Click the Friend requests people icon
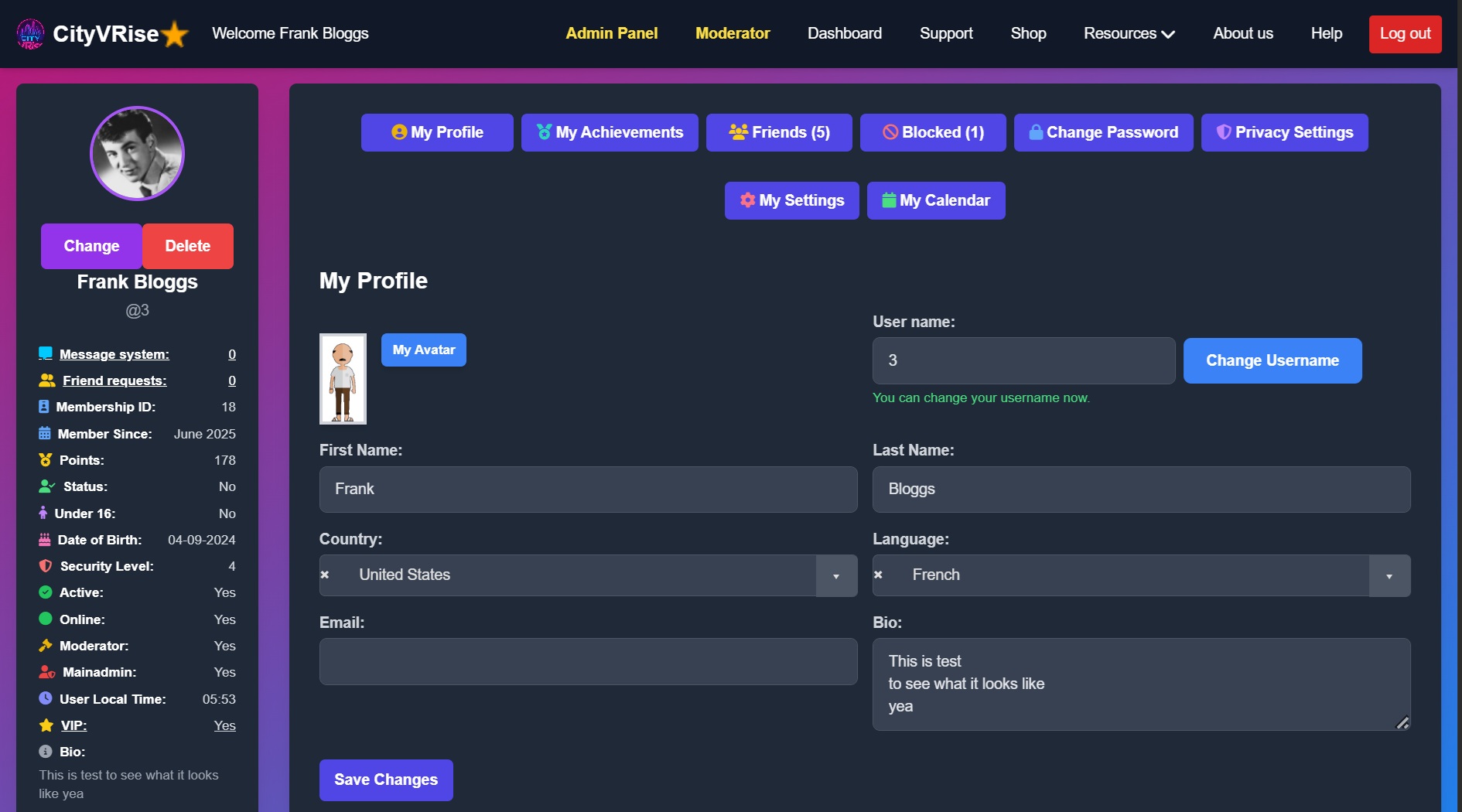This screenshot has height=812, width=1462. (47, 380)
